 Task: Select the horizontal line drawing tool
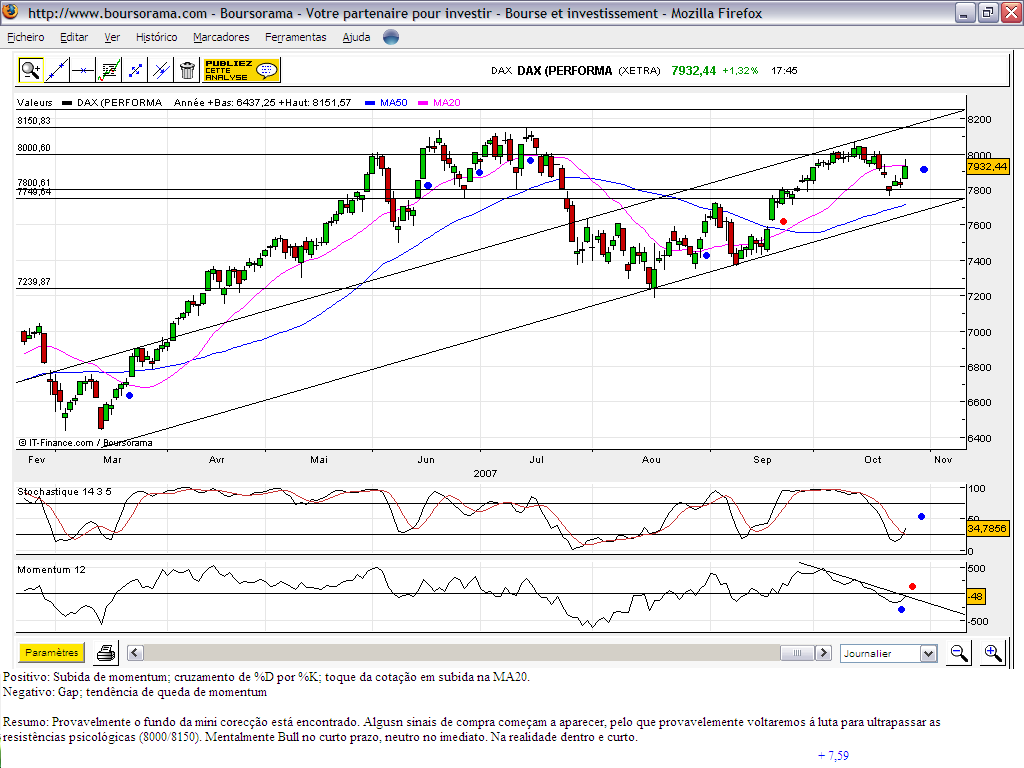point(82,70)
